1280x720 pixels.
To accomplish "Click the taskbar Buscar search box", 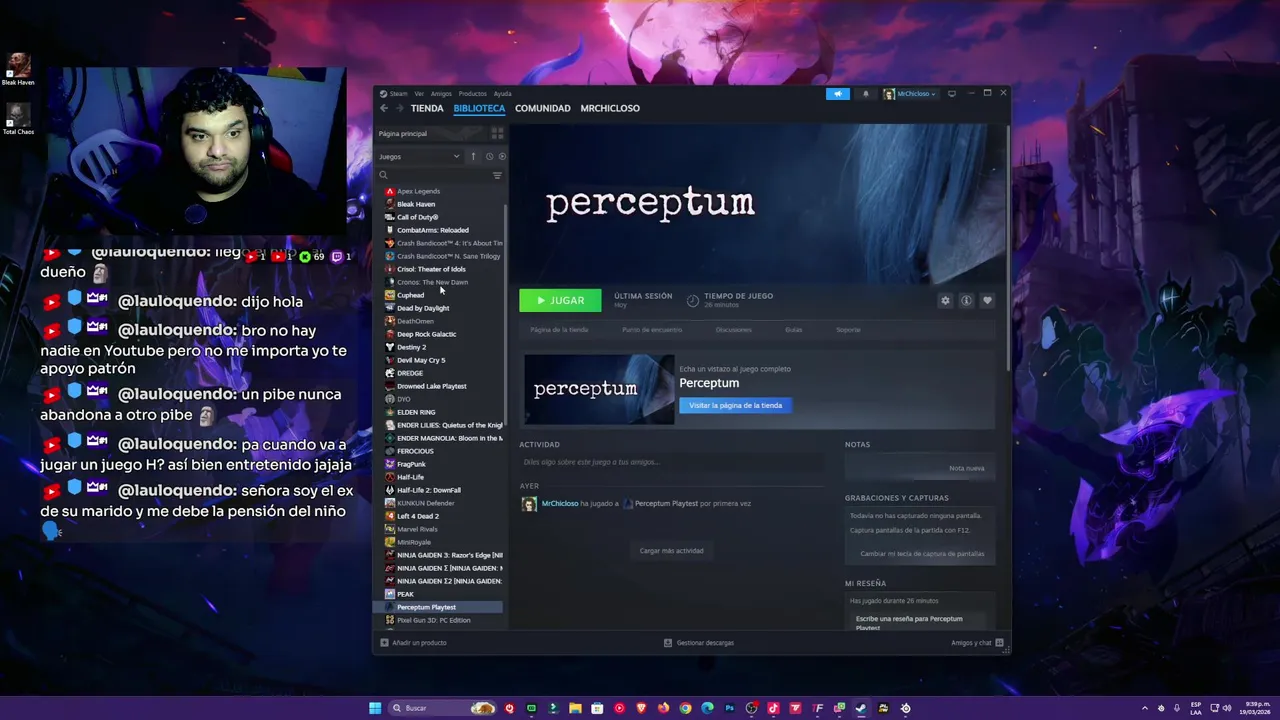I will pyautogui.click(x=442, y=708).
